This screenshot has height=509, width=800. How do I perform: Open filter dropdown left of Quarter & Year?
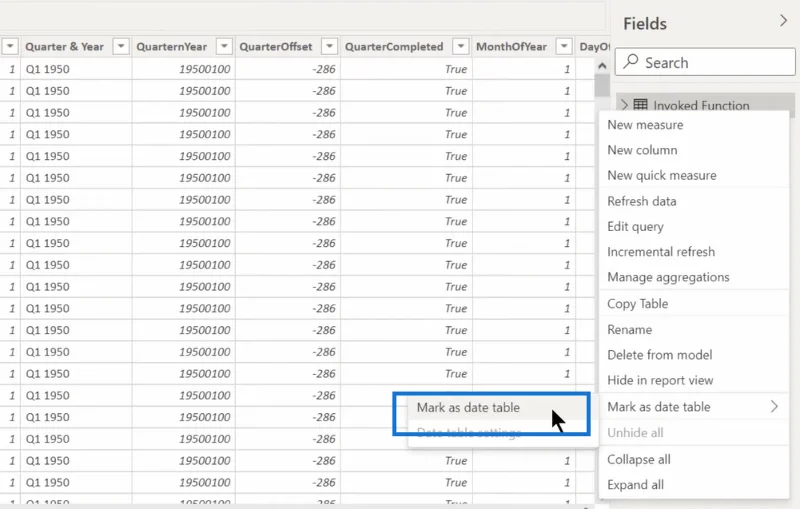(x=10, y=47)
